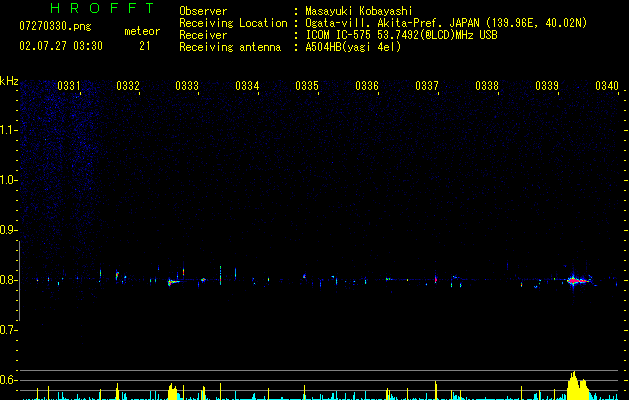The width and height of the screenshot is (629, 400).
Task: Click the yellow power block just before 0333
Action: coord(172,392)
